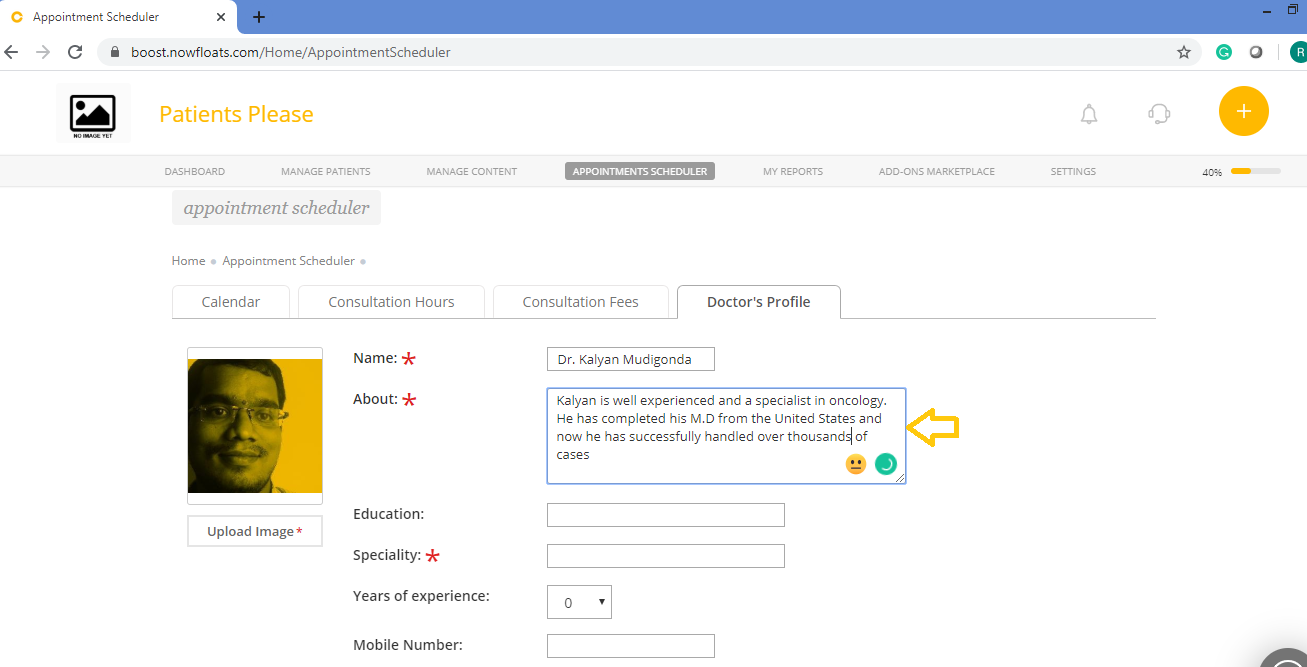Click the browser address bar URL
Screen dimensions: 1307x667
[x=291, y=52]
